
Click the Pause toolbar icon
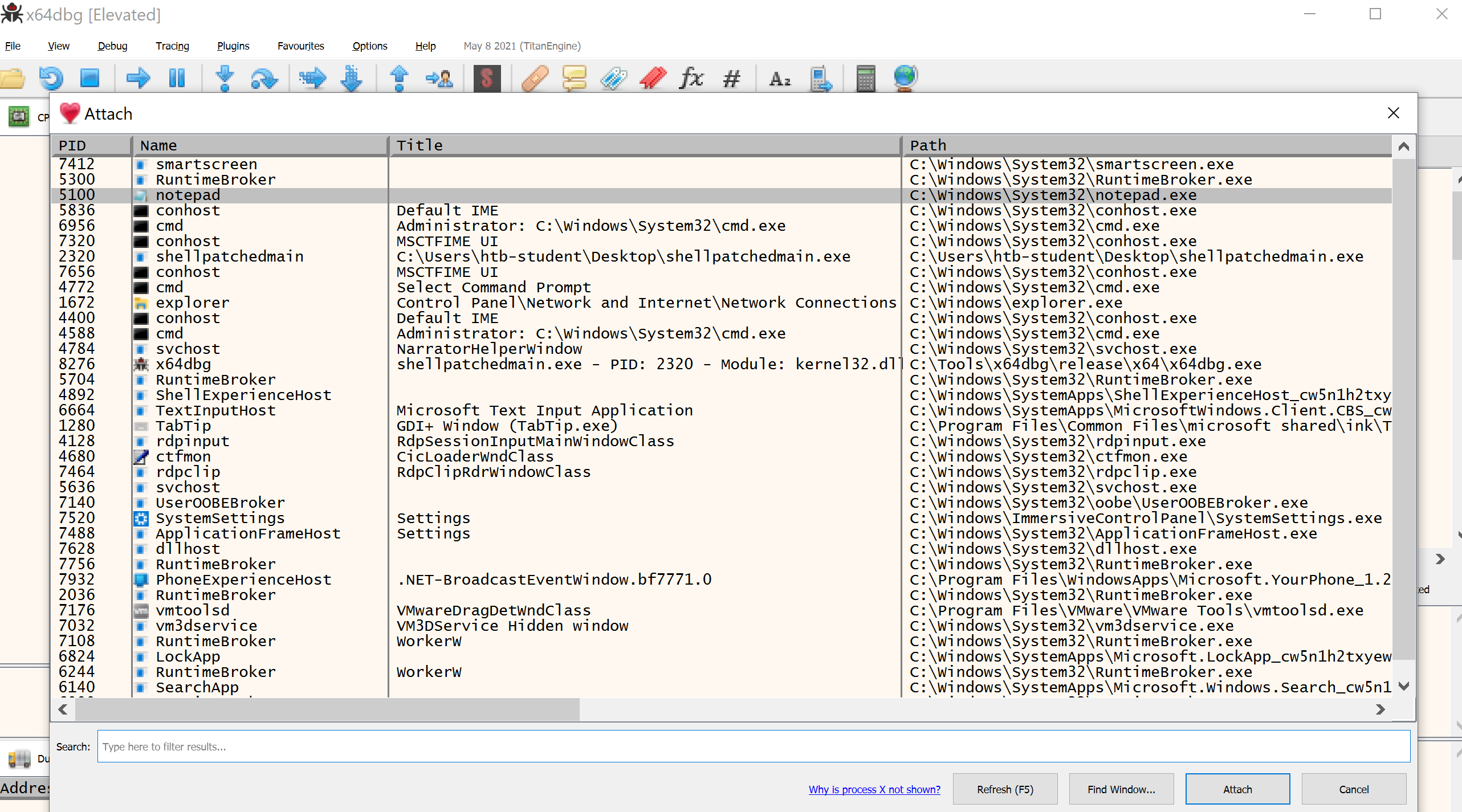tap(177, 78)
